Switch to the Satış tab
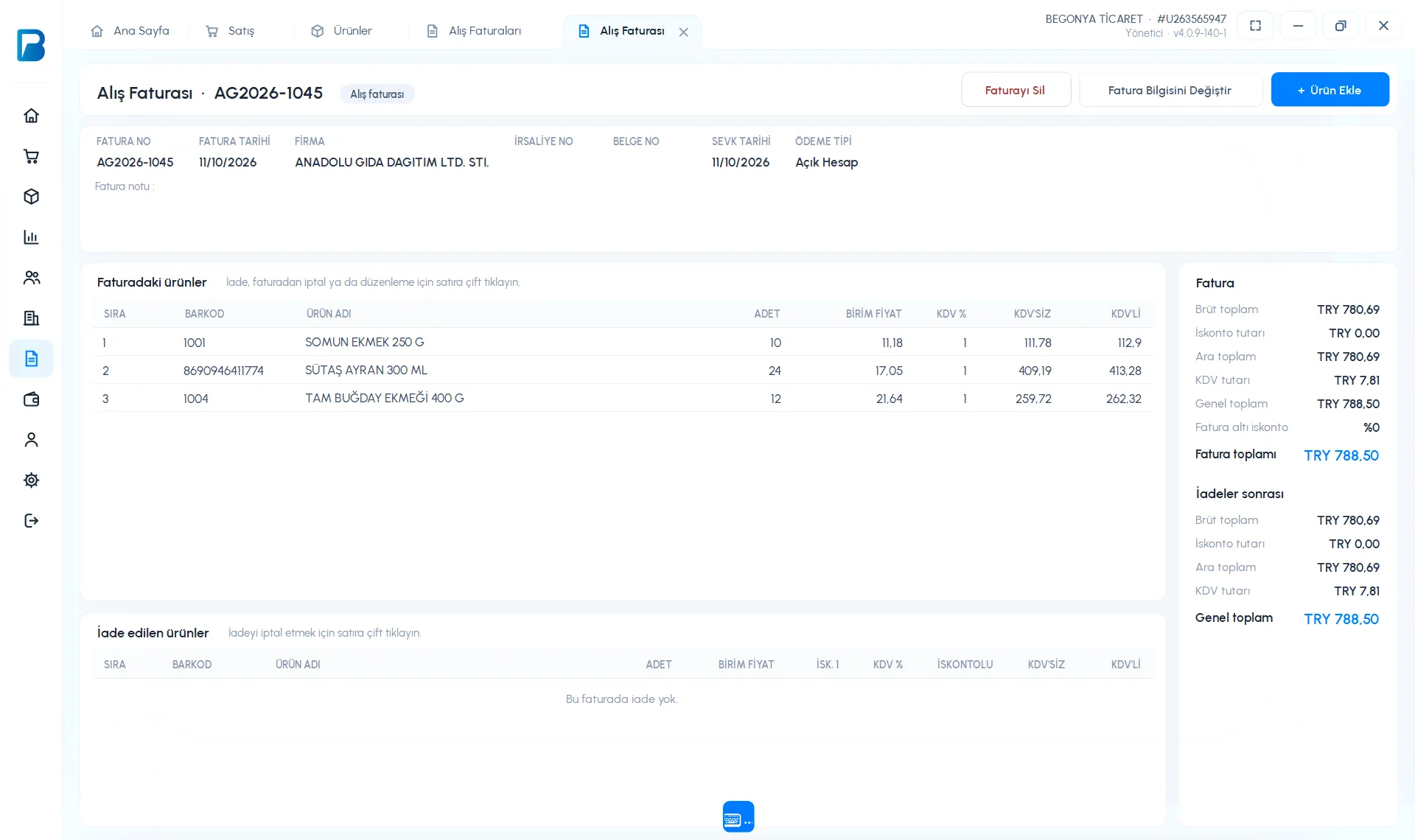 [231, 31]
